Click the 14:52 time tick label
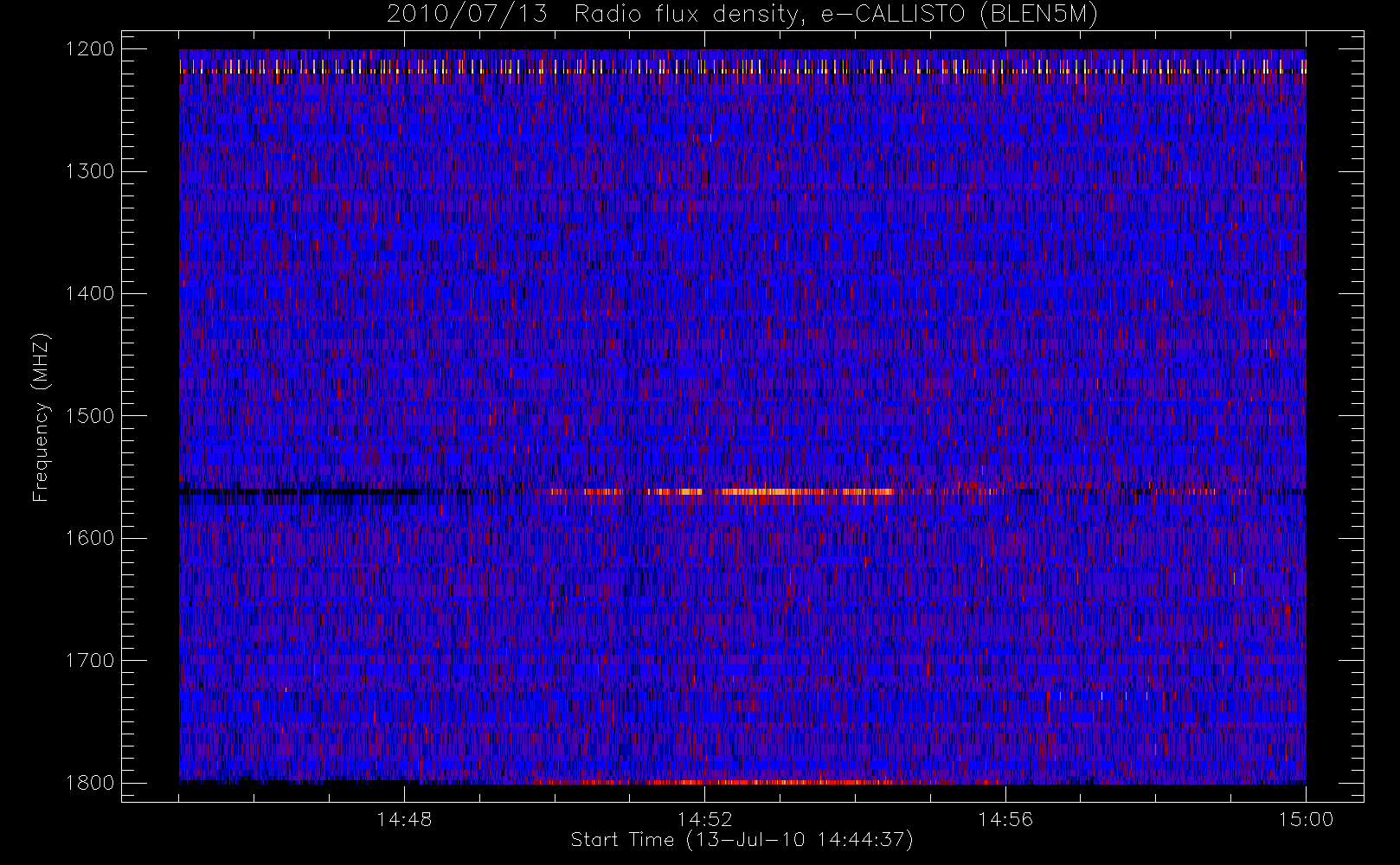Viewport: 1400px width, 865px height. click(x=704, y=819)
